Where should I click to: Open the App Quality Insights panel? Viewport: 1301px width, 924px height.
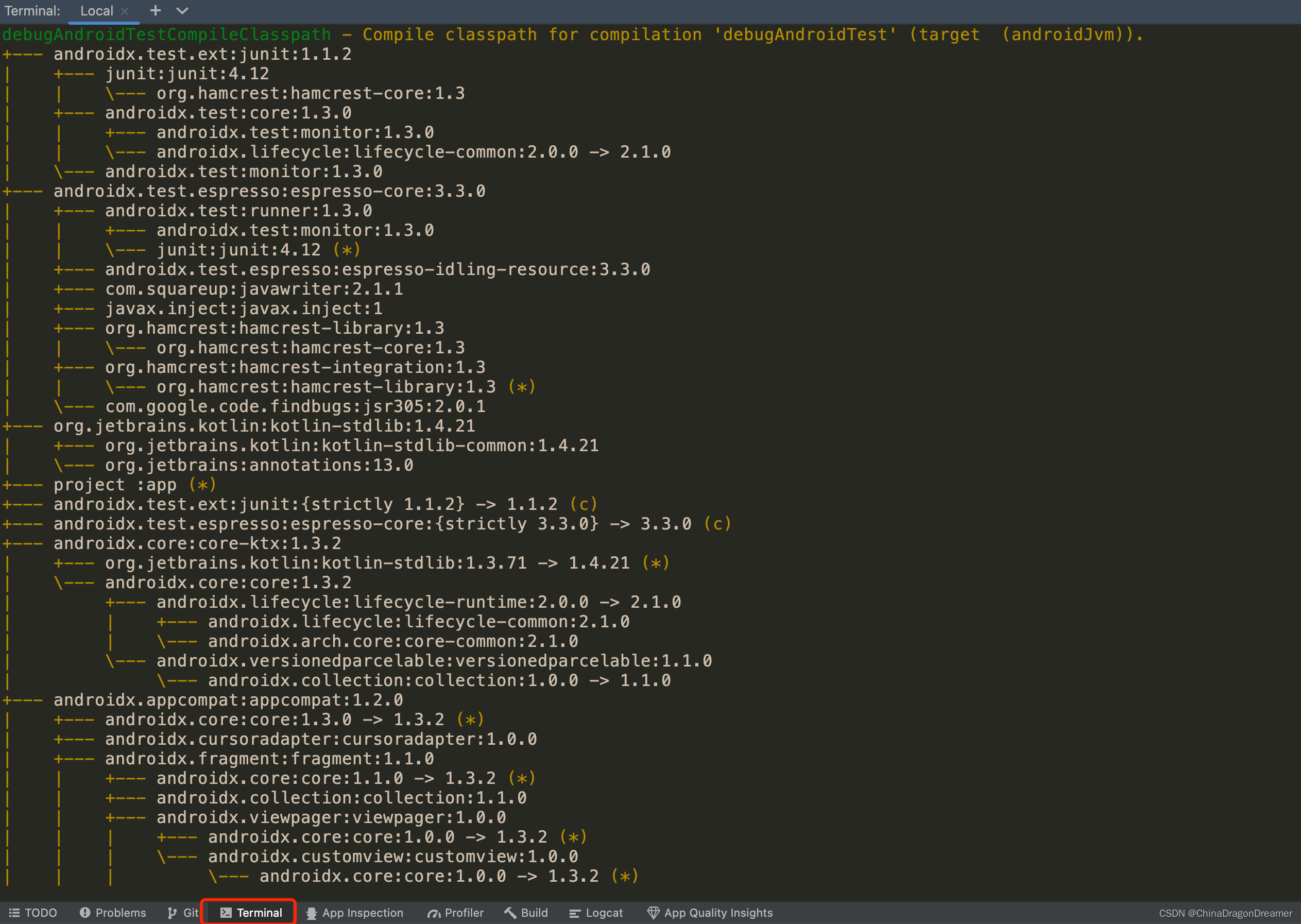tap(710, 913)
